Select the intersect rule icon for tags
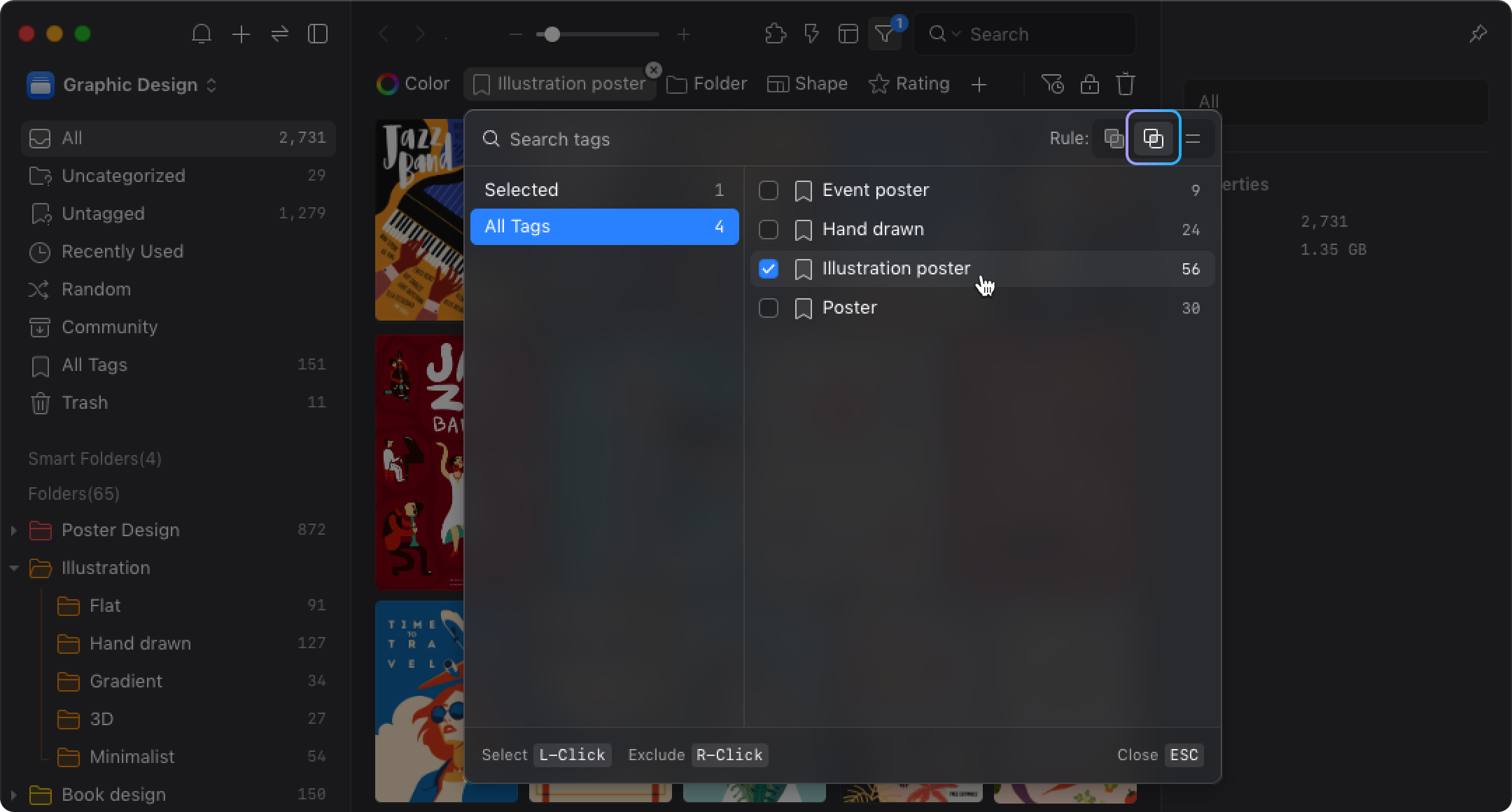 (x=1153, y=139)
